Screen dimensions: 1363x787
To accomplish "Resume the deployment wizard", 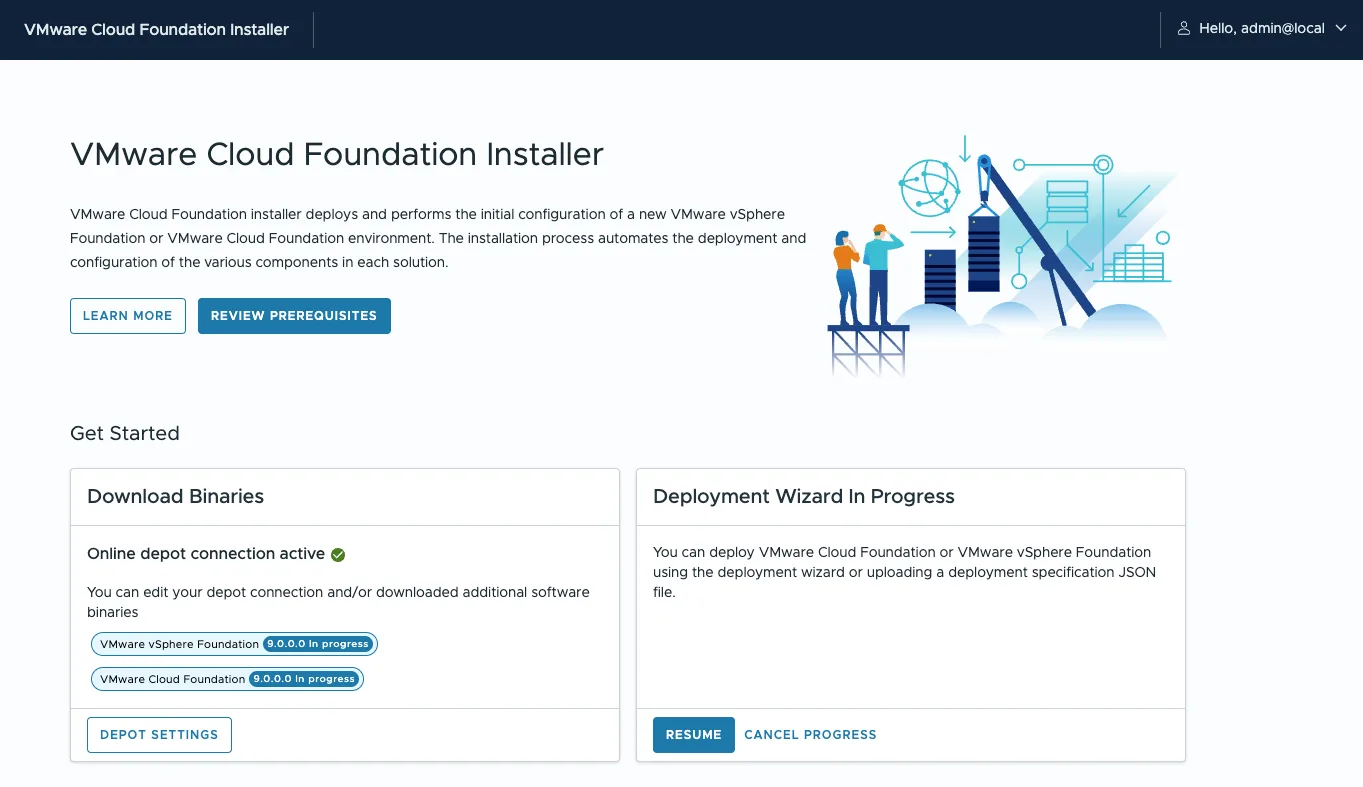I will 694,735.
